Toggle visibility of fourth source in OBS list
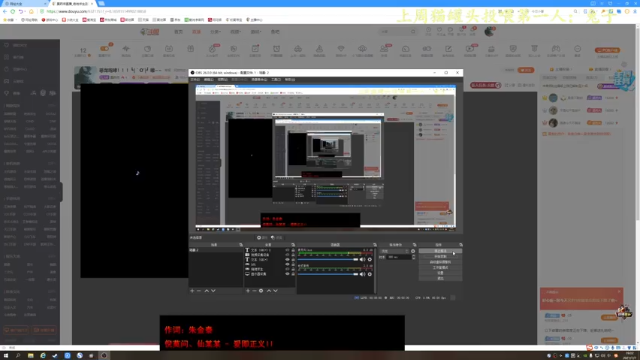Image resolution: width=640 pixels, height=360 pixels. pyautogui.click(x=287, y=264)
